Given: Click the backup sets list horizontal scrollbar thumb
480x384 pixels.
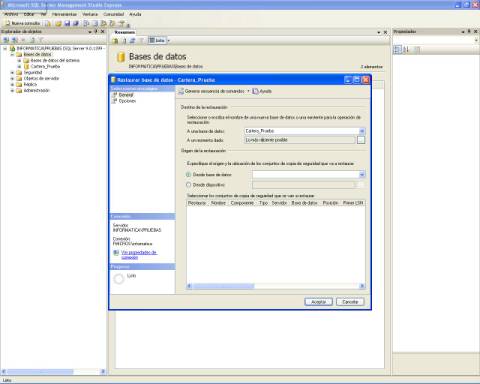Looking at the screenshot, I should (223, 286).
